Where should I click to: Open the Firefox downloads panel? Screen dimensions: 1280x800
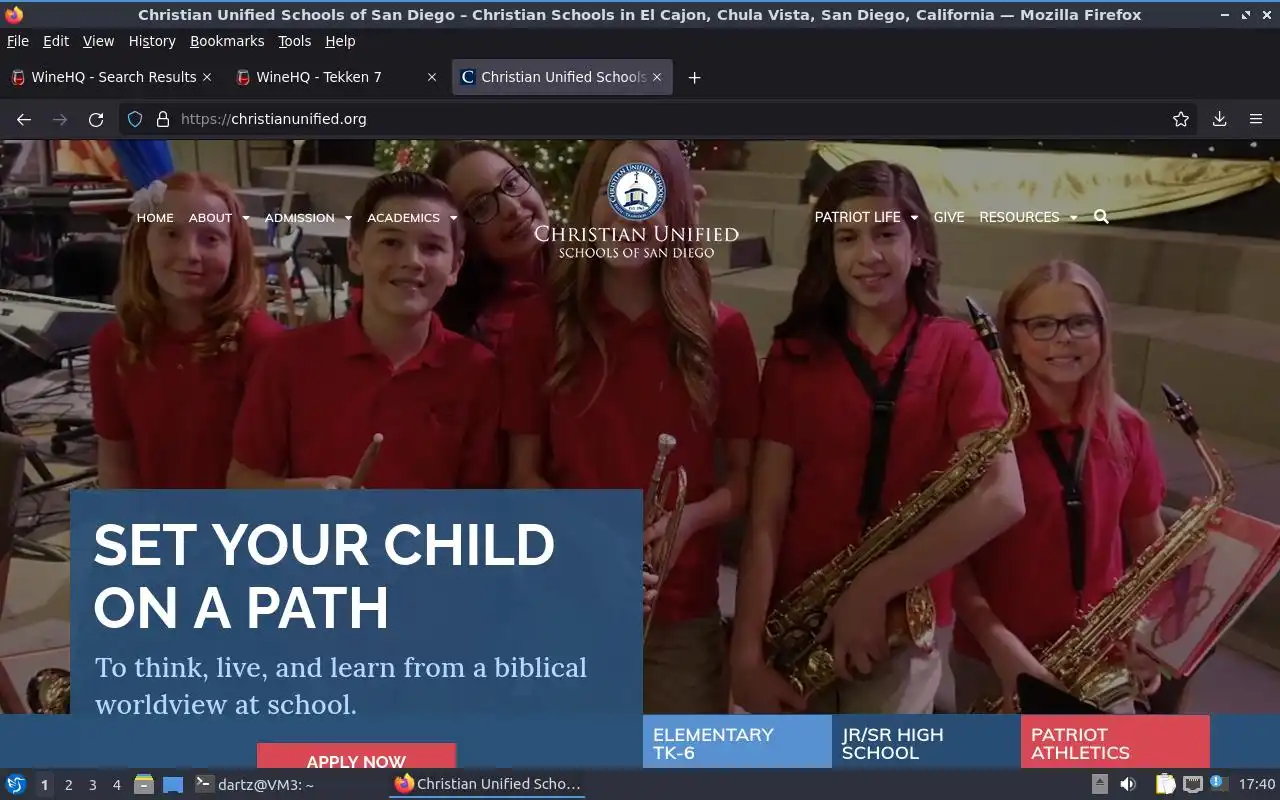(1220, 119)
